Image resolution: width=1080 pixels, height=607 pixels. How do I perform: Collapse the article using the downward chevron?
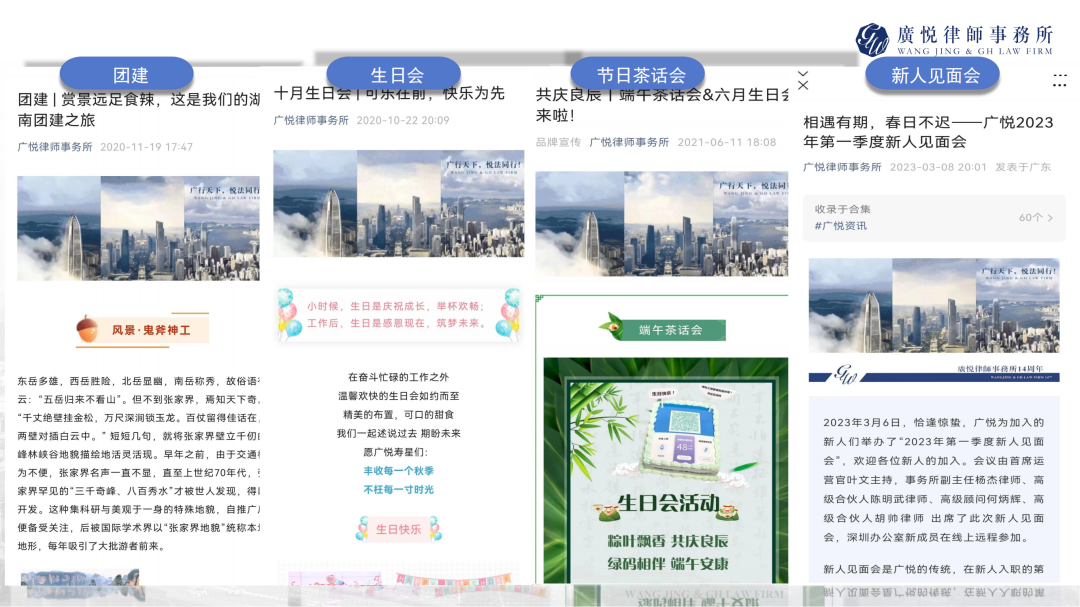(802, 72)
